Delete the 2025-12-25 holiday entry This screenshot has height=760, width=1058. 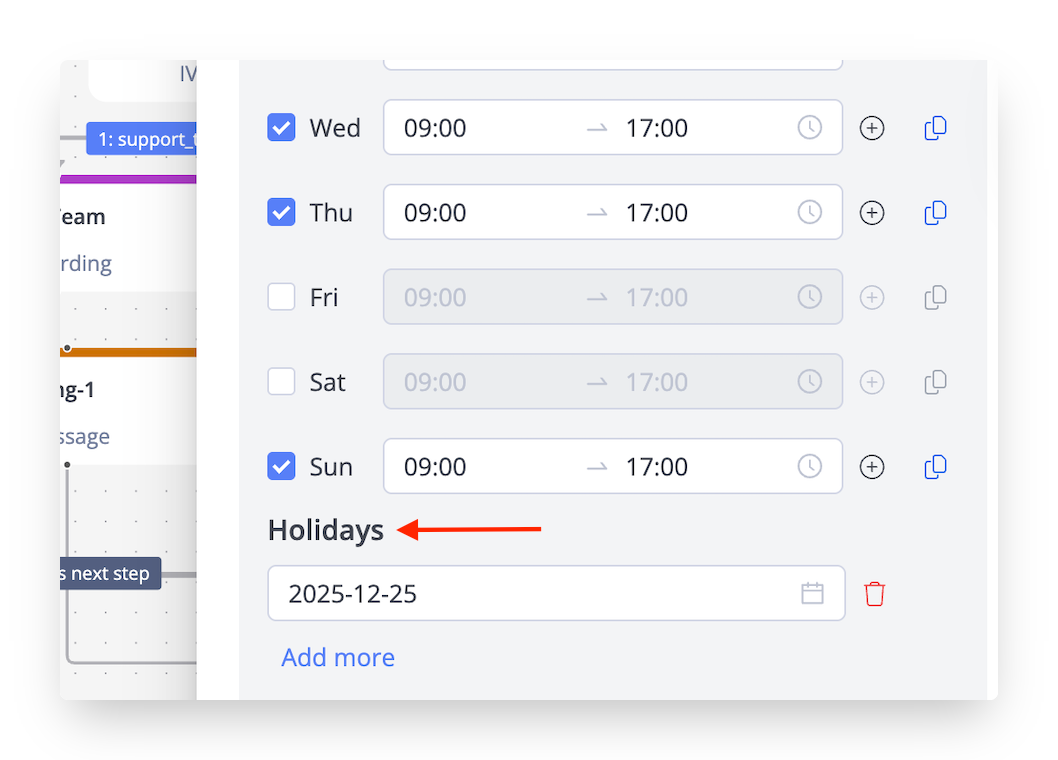(x=875, y=594)
